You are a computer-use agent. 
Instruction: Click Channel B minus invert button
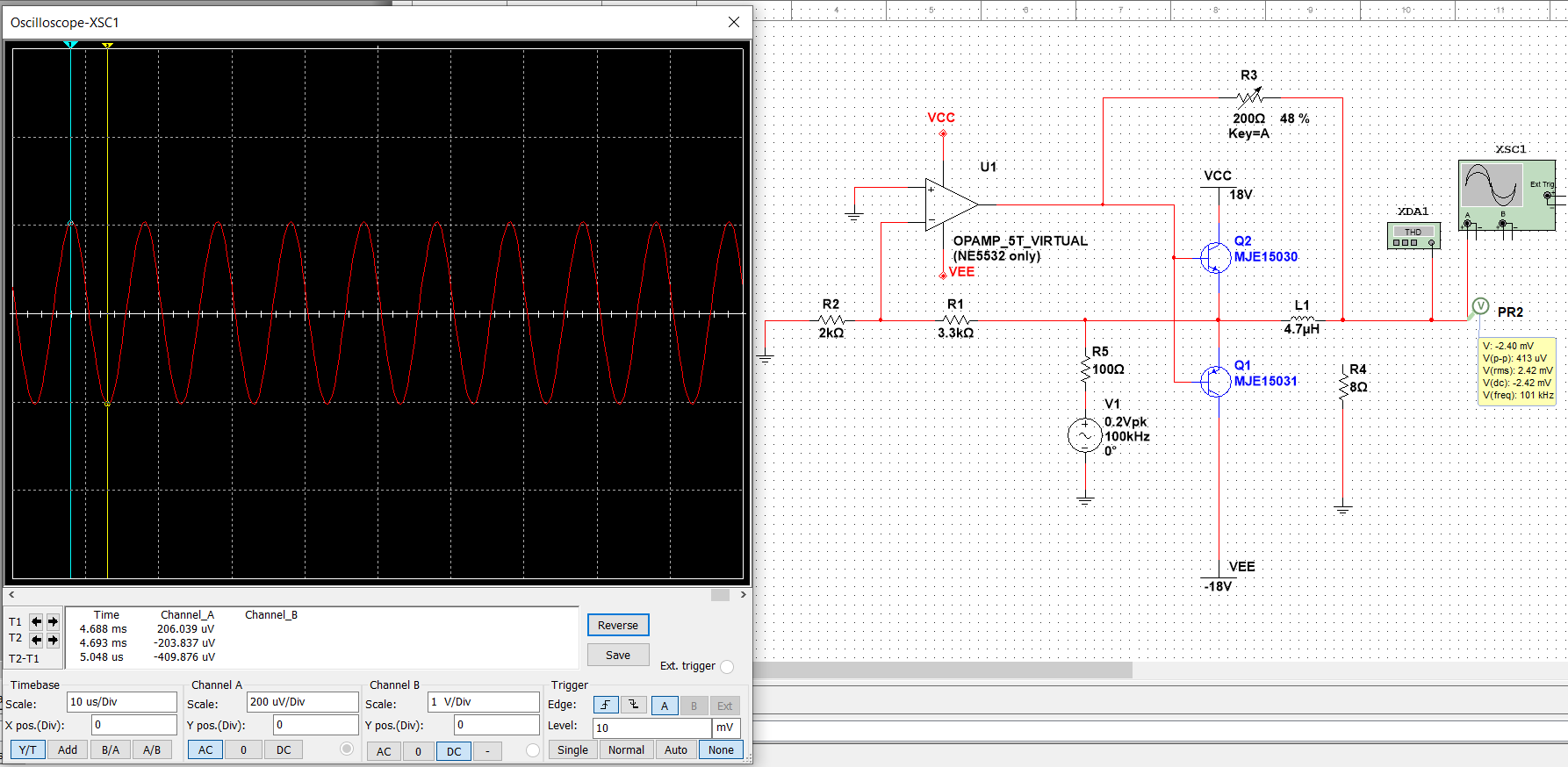pyautogui.click(x=487, y=751)
